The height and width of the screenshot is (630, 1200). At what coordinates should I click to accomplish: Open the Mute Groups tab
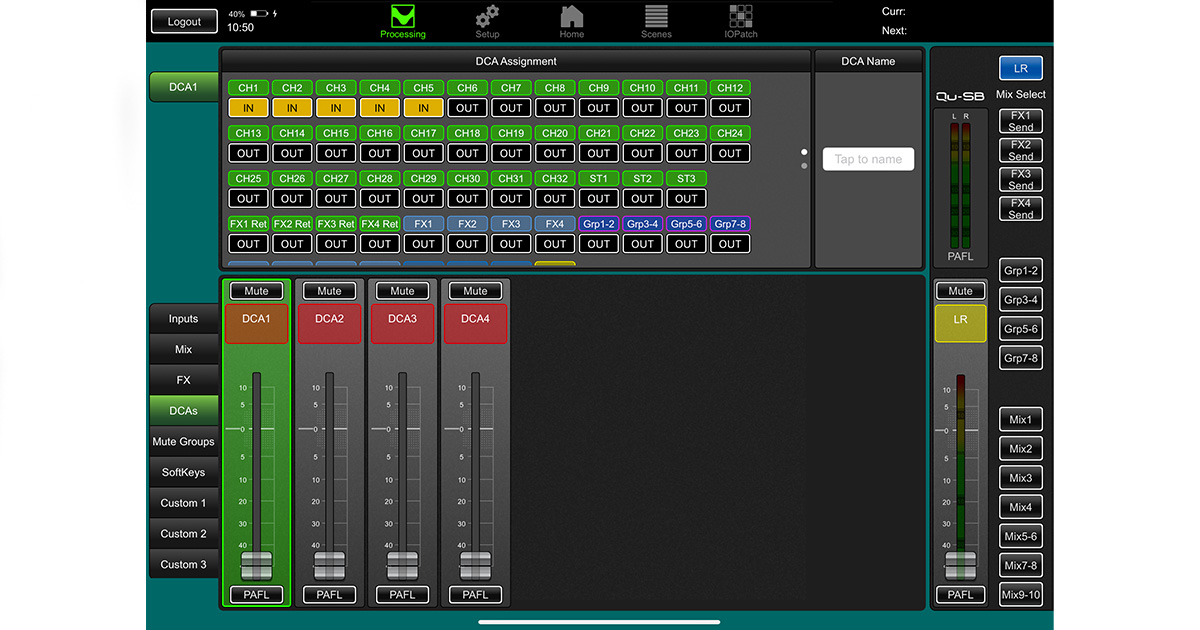[x=183, y=442]
